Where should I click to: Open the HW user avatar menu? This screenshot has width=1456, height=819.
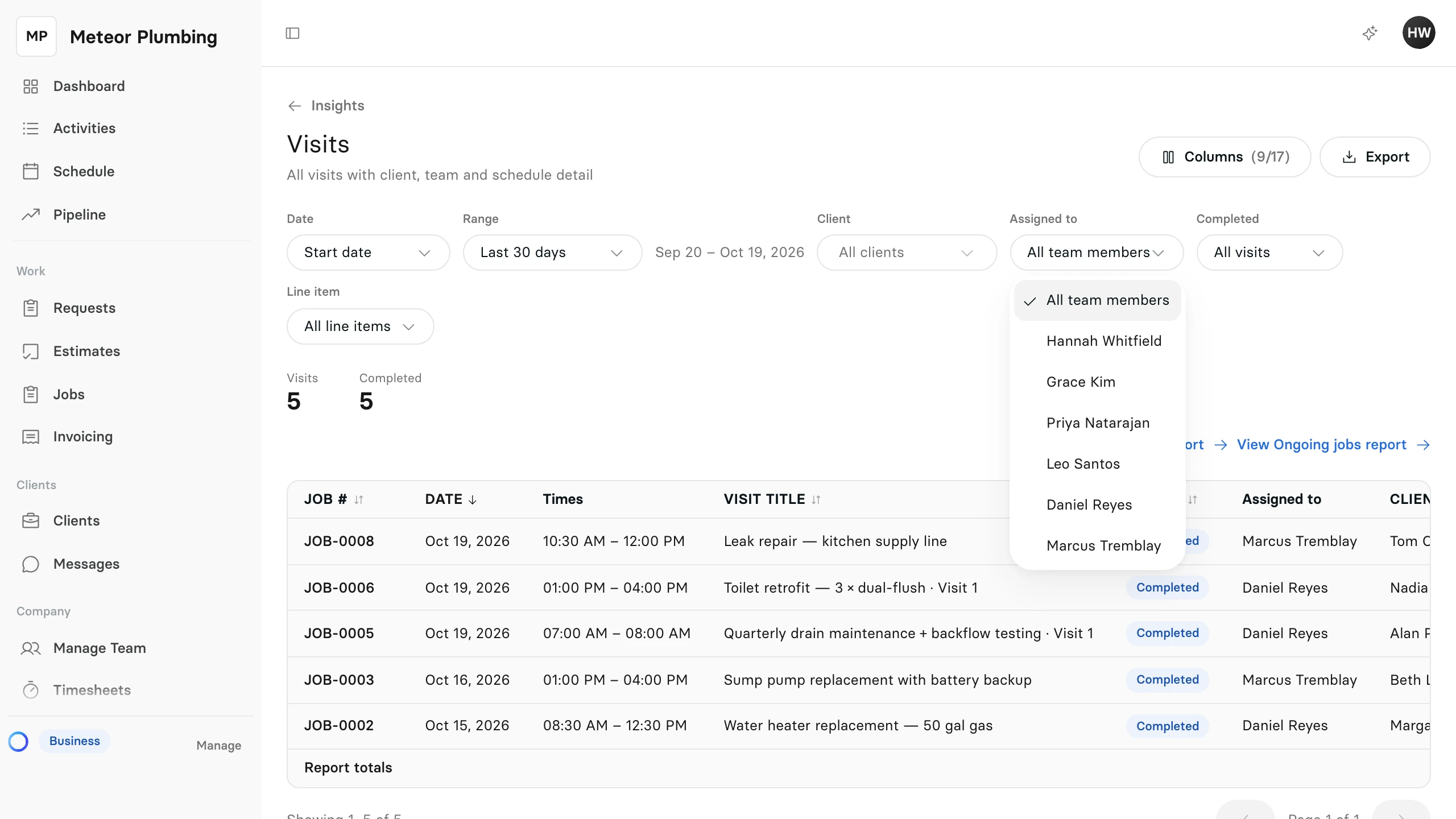coord(1418,32)
